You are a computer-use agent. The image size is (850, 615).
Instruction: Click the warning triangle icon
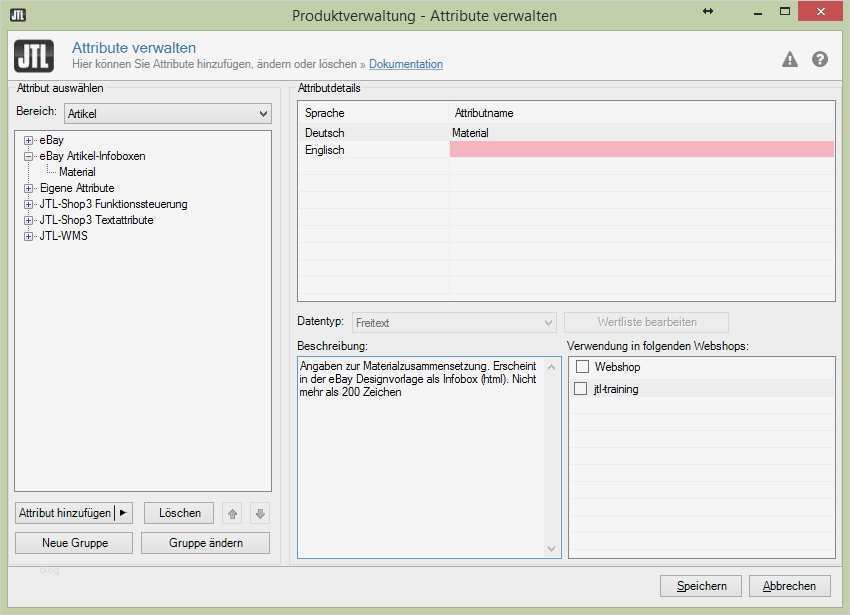[790, 59]
